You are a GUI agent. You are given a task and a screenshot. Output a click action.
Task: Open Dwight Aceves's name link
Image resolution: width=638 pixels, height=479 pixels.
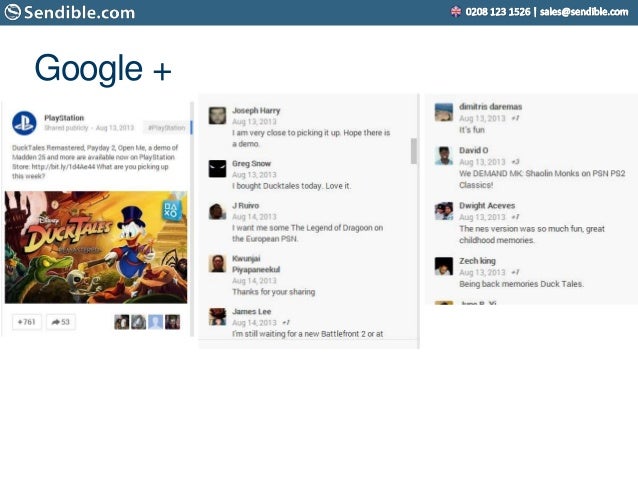487,206
